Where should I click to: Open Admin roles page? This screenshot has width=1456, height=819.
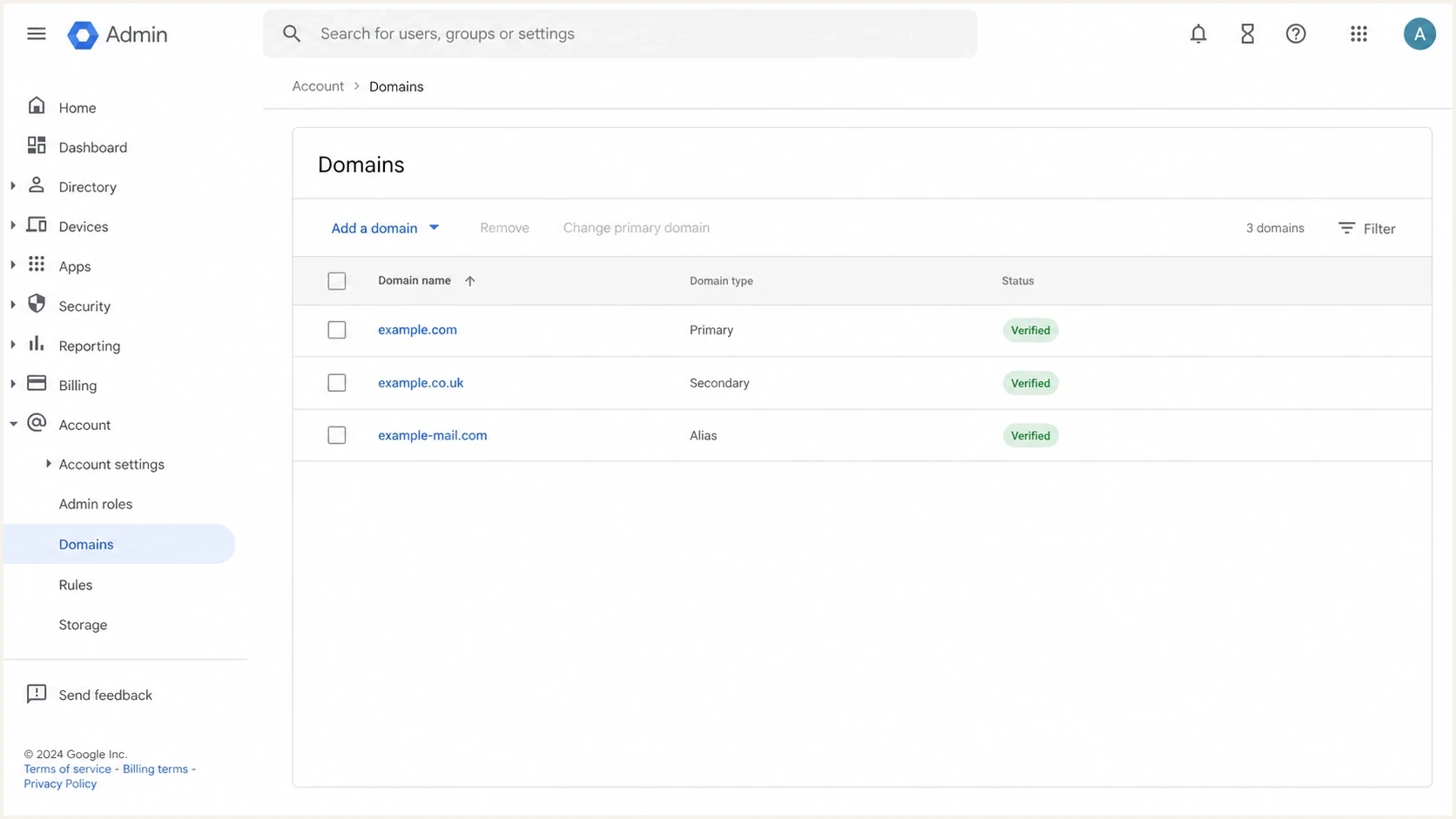point(96,504)
